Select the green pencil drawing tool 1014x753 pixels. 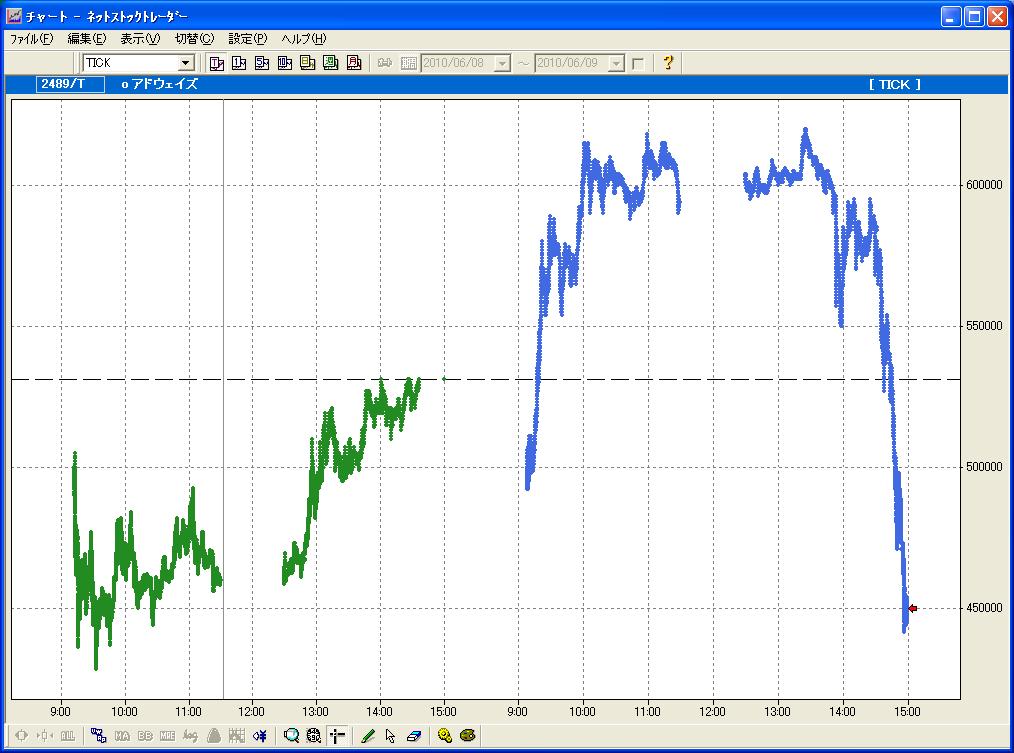pyautogui.click(x=367, y=736)
